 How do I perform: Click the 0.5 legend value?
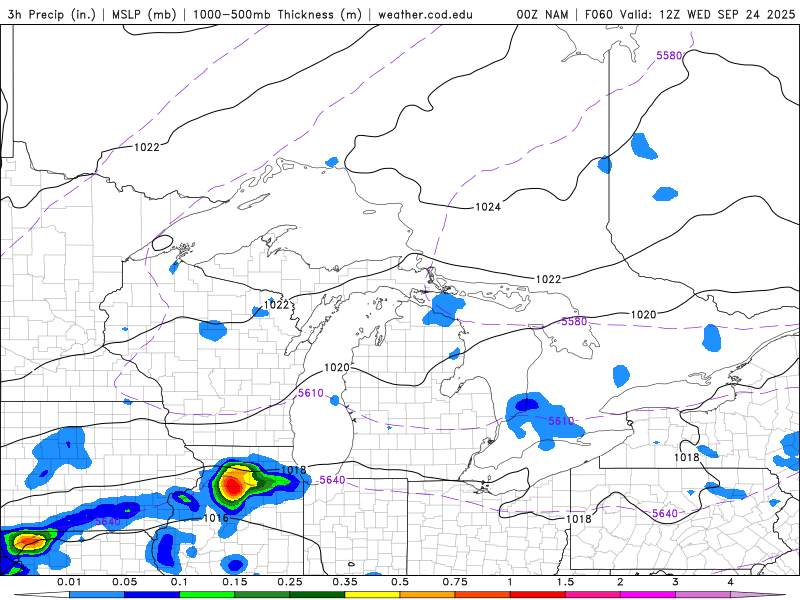pyautogui.click(x=400, y=582)
